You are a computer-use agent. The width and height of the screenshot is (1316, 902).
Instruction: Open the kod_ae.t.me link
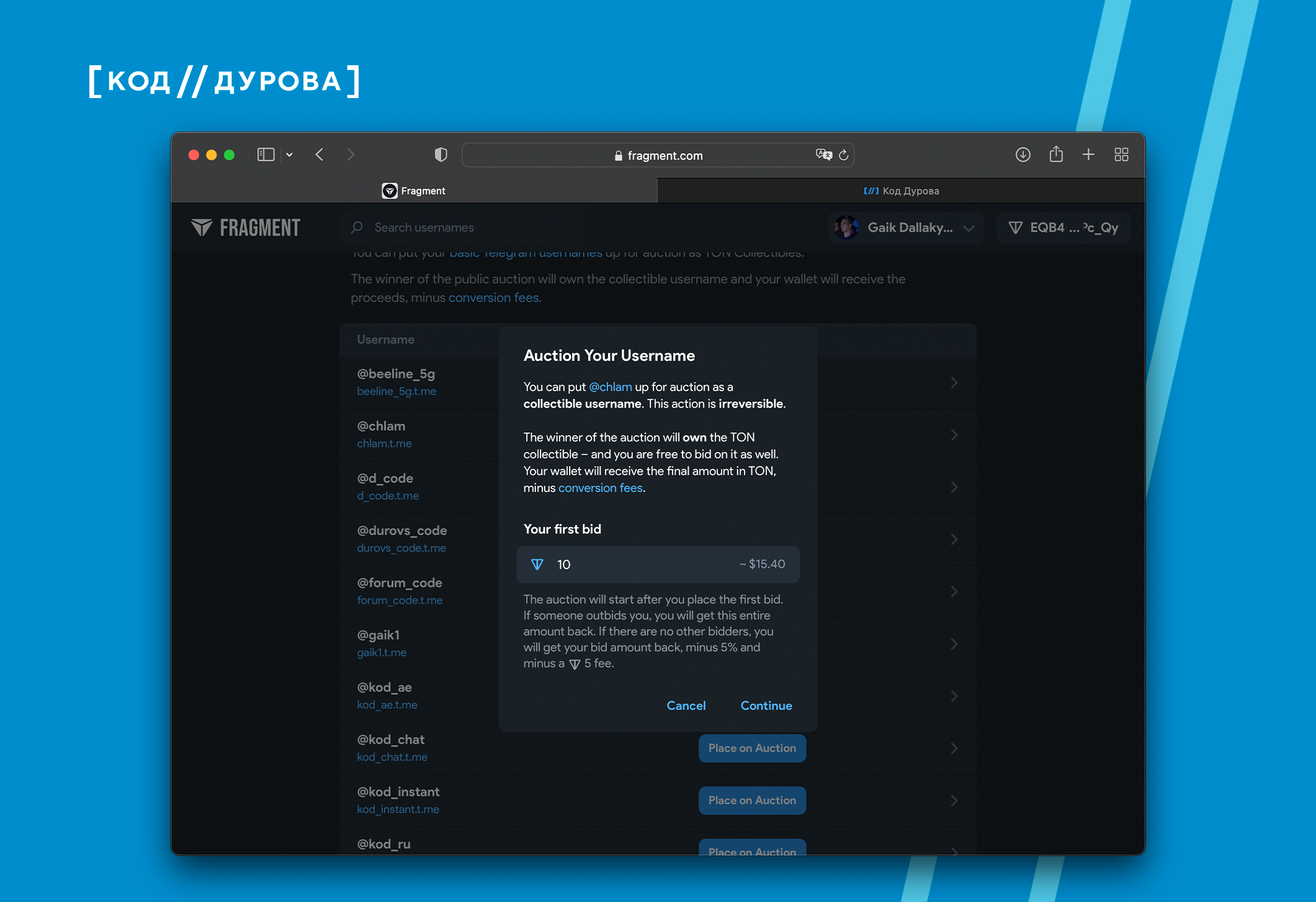tap(387, 705)
